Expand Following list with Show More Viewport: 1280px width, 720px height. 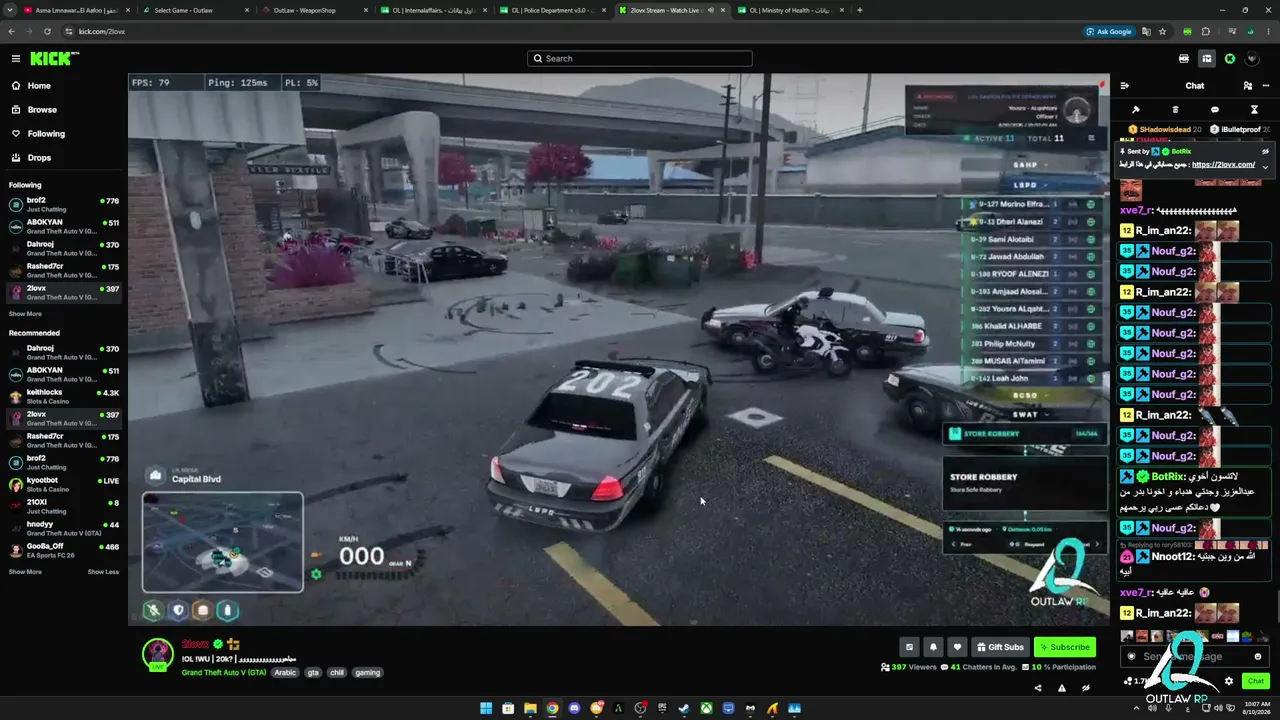pyautogui.click(x=25, y=314)
